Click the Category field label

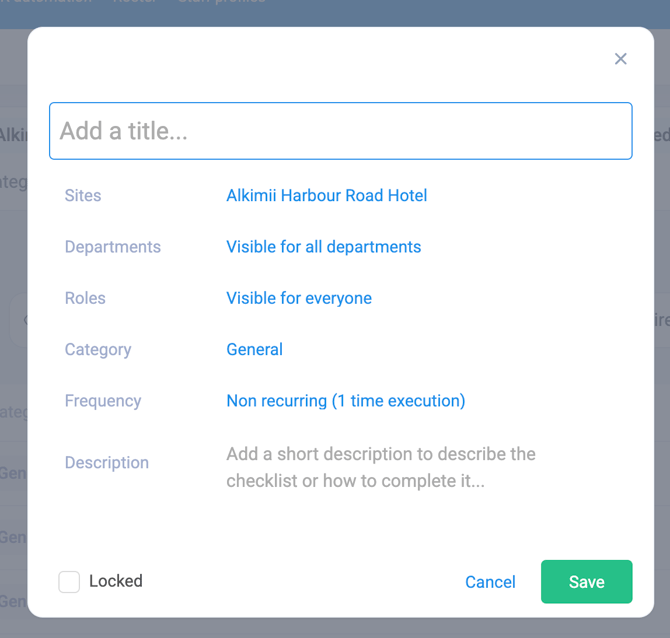[x=98, y=350]
